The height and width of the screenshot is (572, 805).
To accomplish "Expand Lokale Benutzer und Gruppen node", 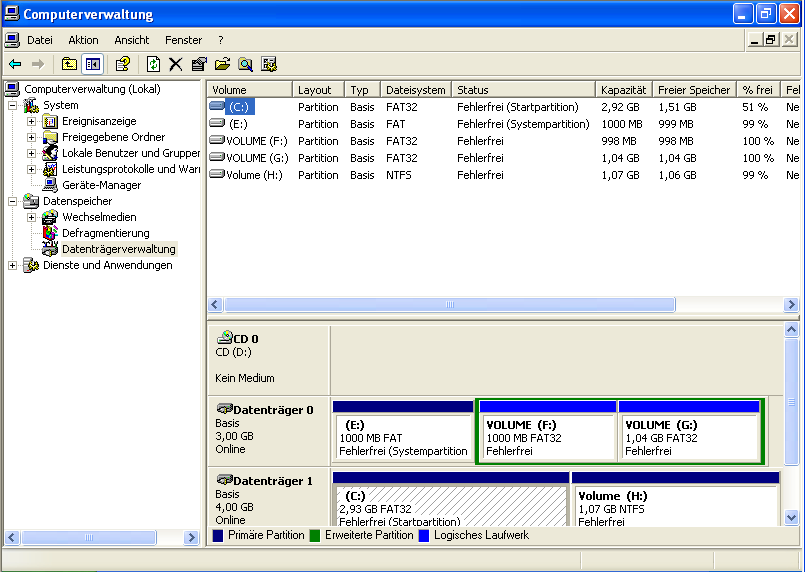I will click(x=31, y=153).
